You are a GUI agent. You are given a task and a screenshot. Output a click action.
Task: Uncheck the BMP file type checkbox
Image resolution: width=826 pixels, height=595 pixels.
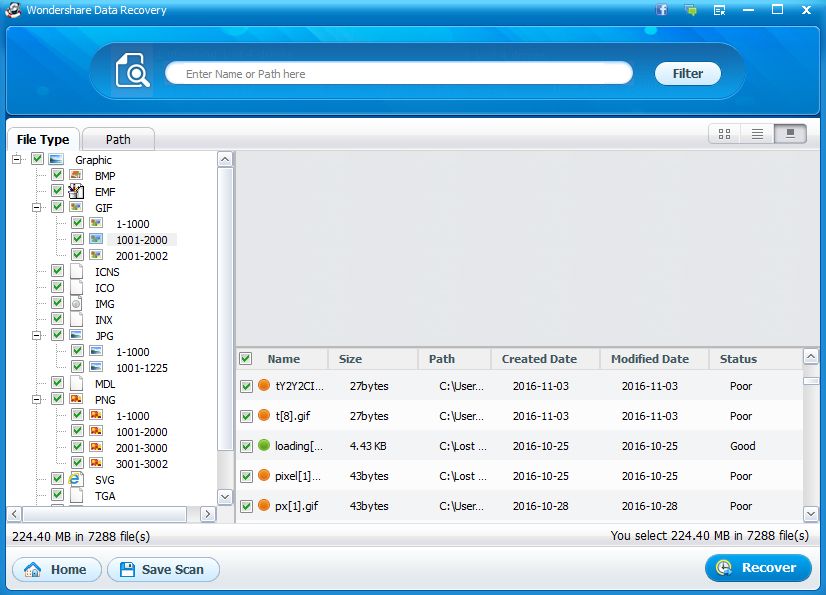pos(57,176)
